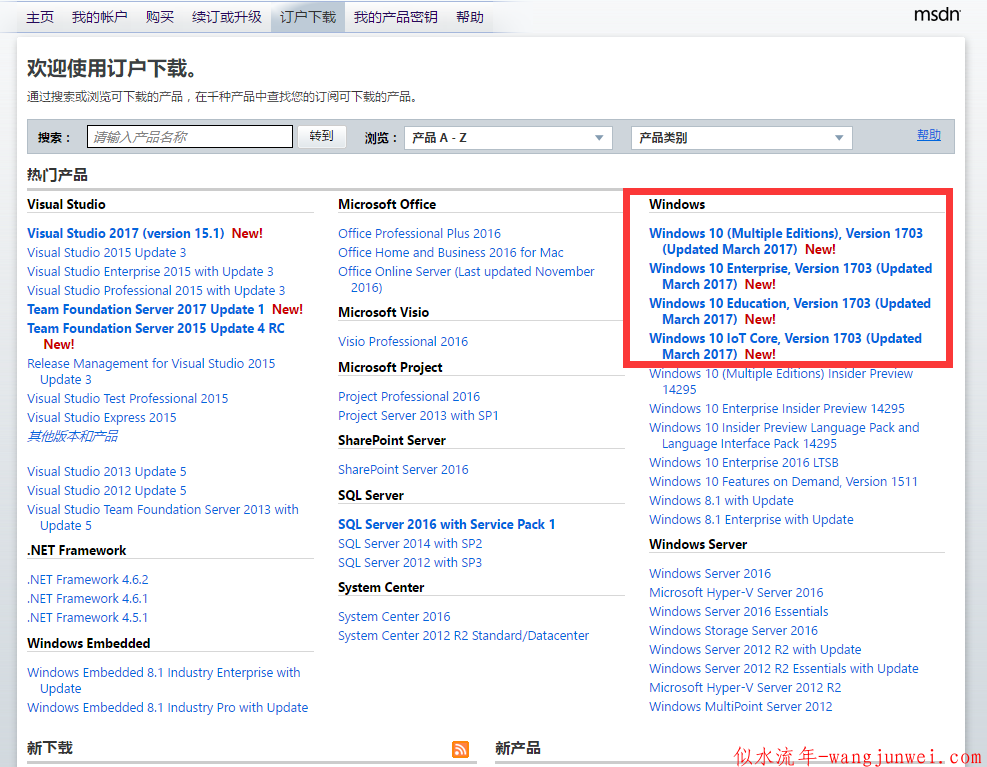Image resolution: width=987 pixels, height=767 pixels.
Task: Open SharePoint Server 2016 link
Action: coord(403,470)
